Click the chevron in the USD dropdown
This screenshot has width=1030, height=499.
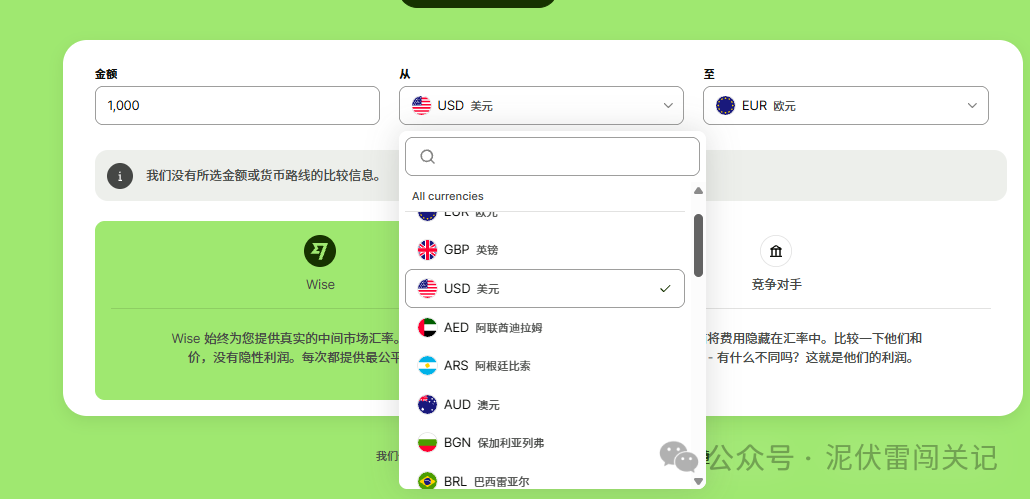point(668,106)
